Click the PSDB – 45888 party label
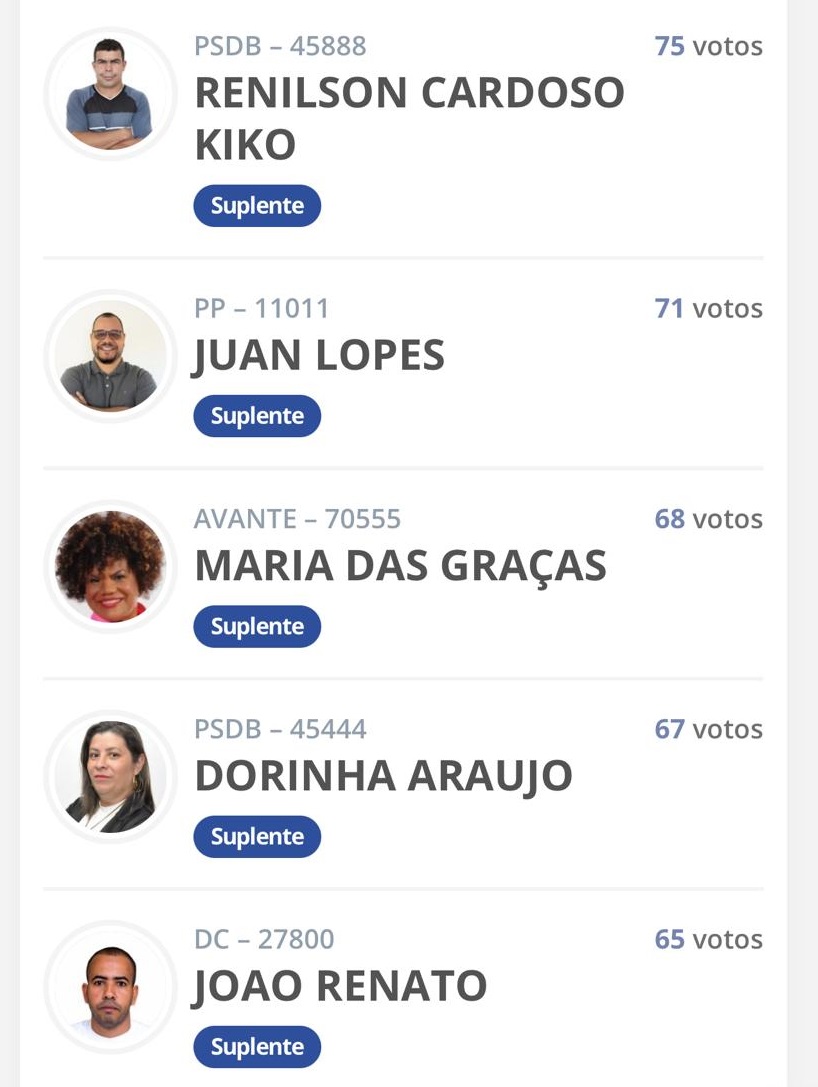The image size is (818, 1087). (280, 46)
